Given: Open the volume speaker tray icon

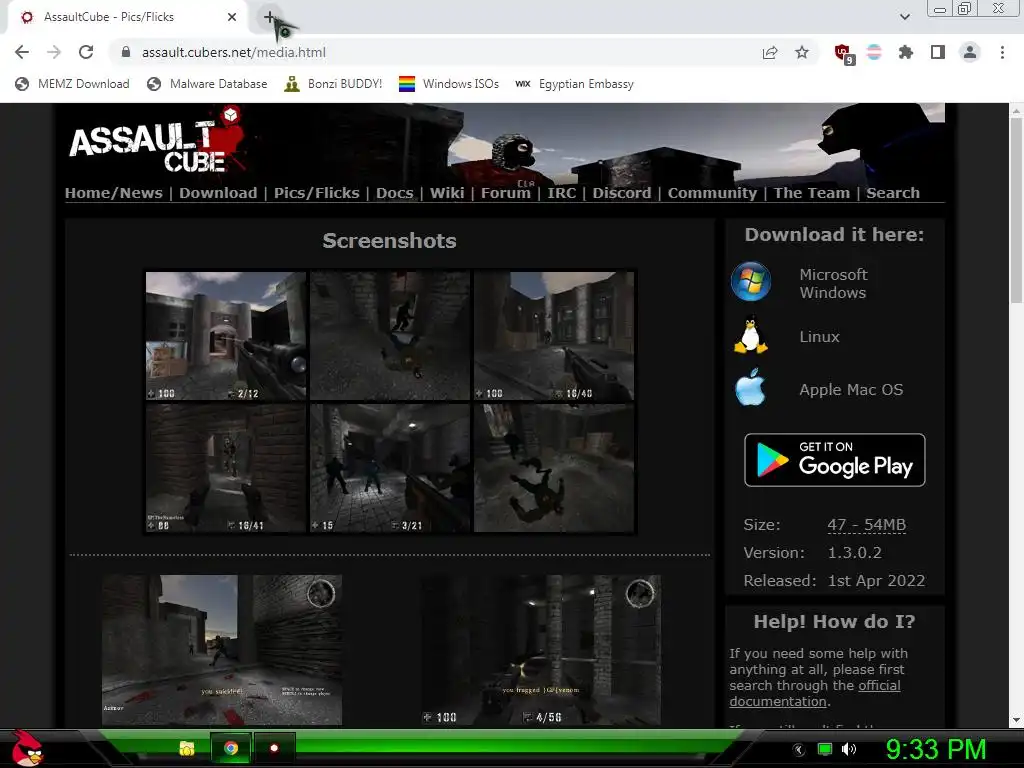Looking at the screenshot, I should [x=849, y=749].
